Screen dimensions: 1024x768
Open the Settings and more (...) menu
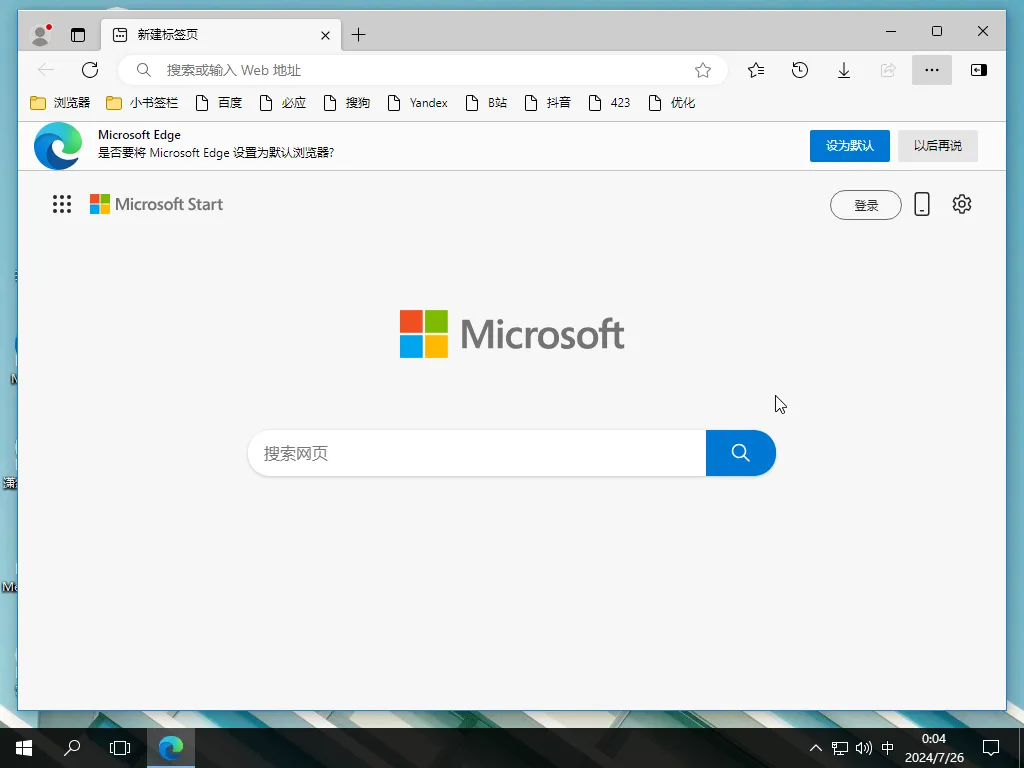tap(932, 70)
